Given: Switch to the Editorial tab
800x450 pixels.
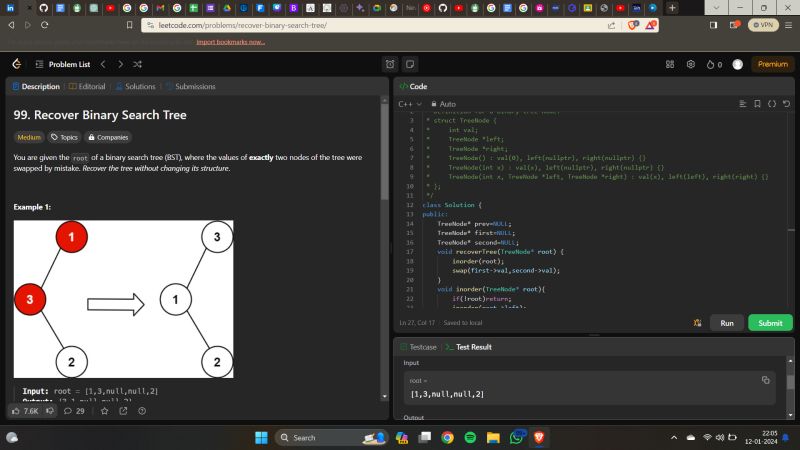Looking at the screenshot, I should tap(87, 87).
